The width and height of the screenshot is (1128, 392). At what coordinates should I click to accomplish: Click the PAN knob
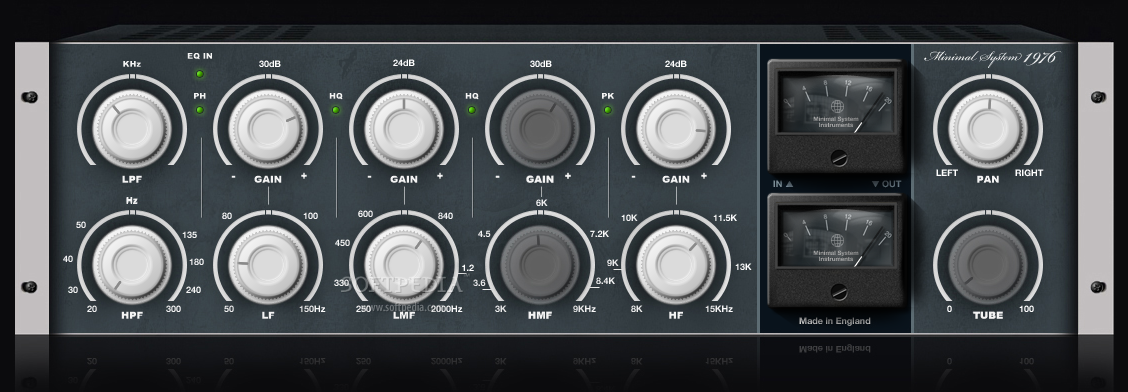pyautogui.click(x=988, y=129)
